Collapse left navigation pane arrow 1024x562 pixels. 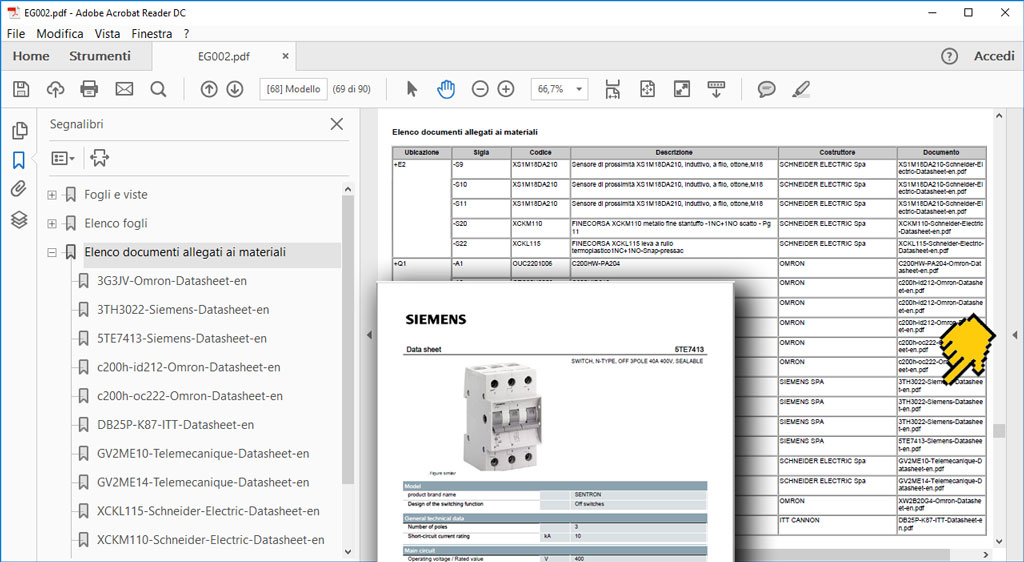click(x=369, y=335)
